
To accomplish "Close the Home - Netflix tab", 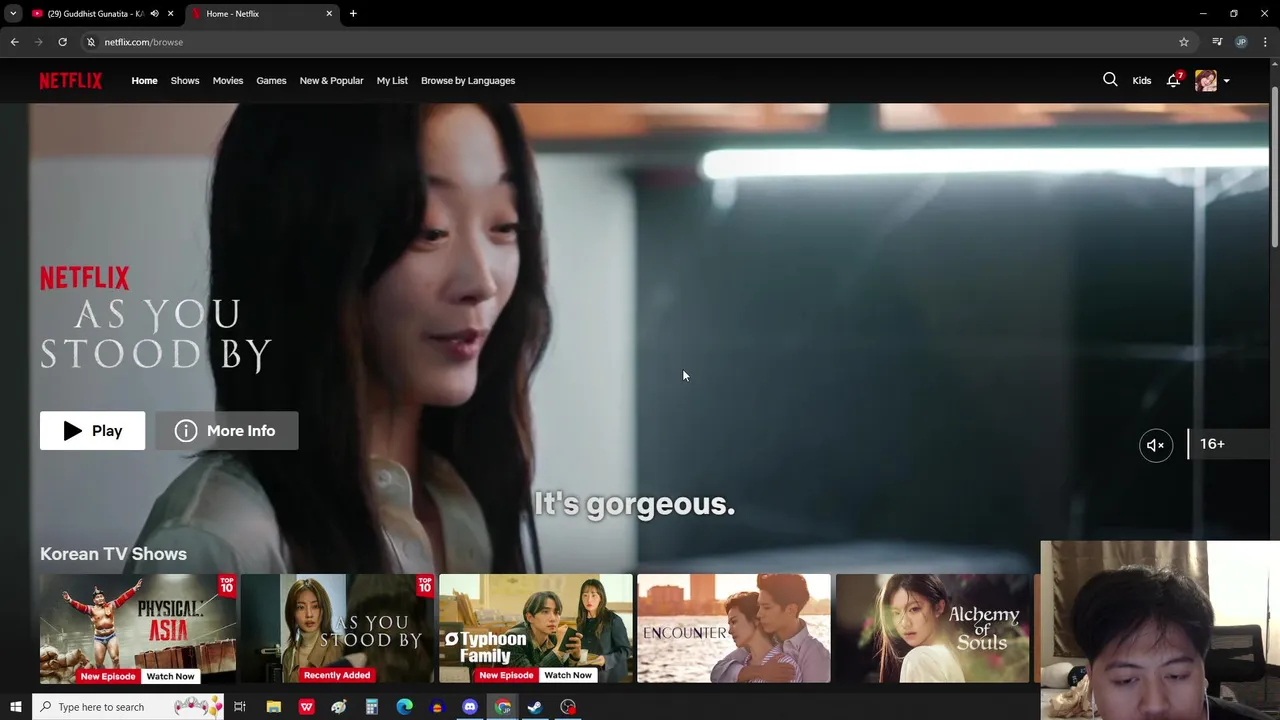I will 329,14.
